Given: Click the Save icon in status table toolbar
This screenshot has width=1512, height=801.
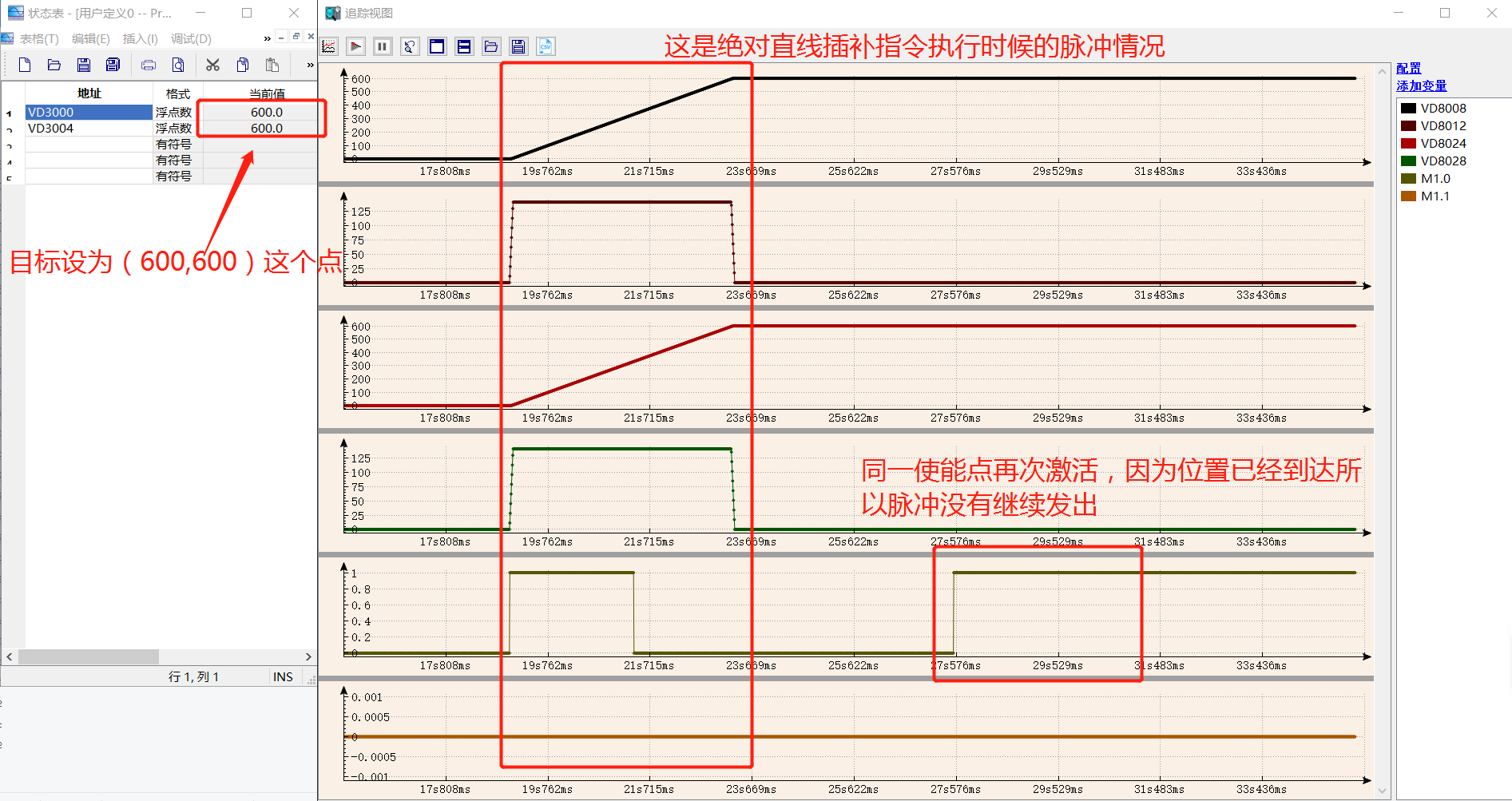Looking at the screenshot, I should pyautogui.click(x=84, y=65).
